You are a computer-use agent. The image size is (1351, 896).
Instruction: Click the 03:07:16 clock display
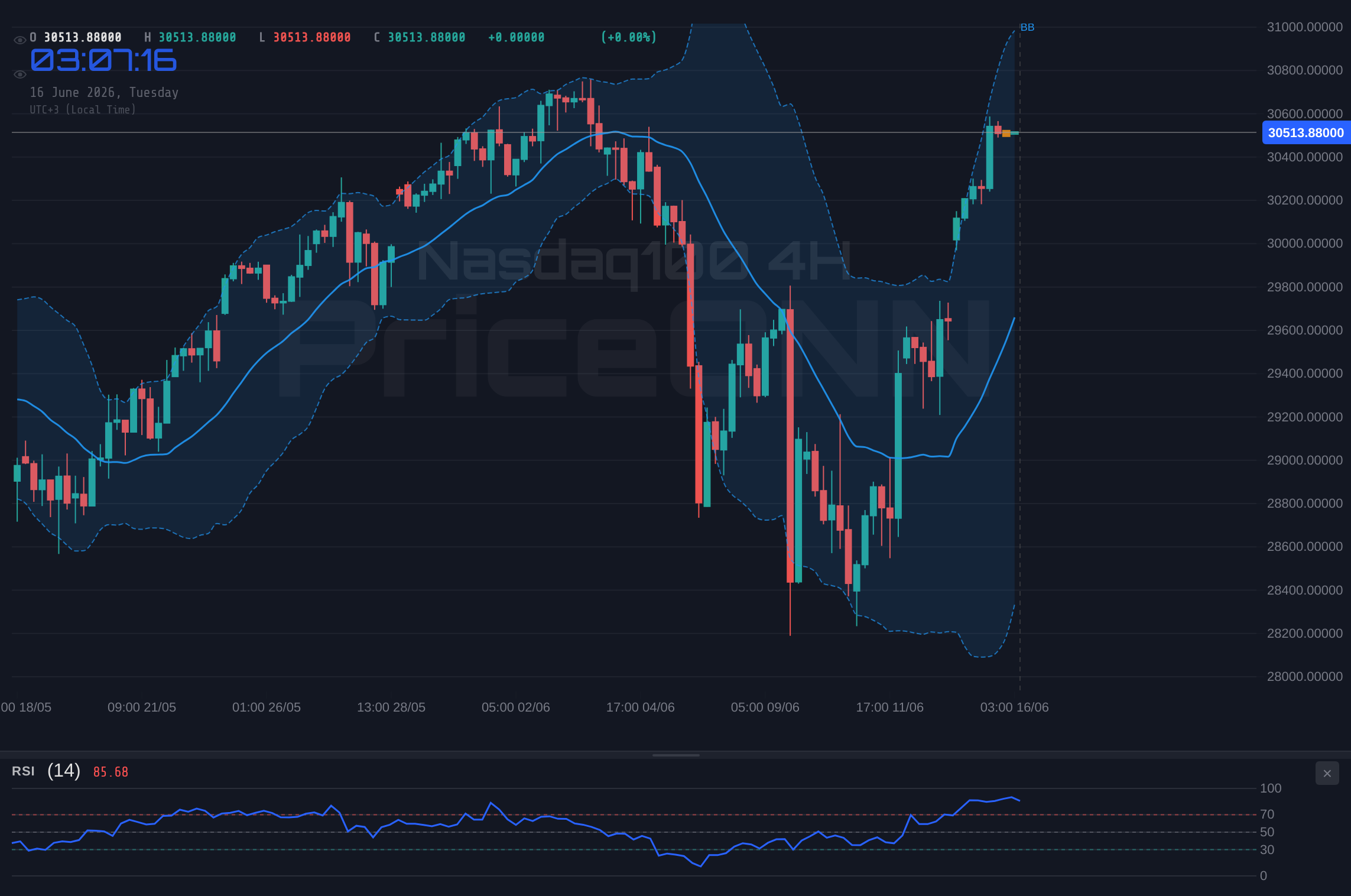coord(103,60)
